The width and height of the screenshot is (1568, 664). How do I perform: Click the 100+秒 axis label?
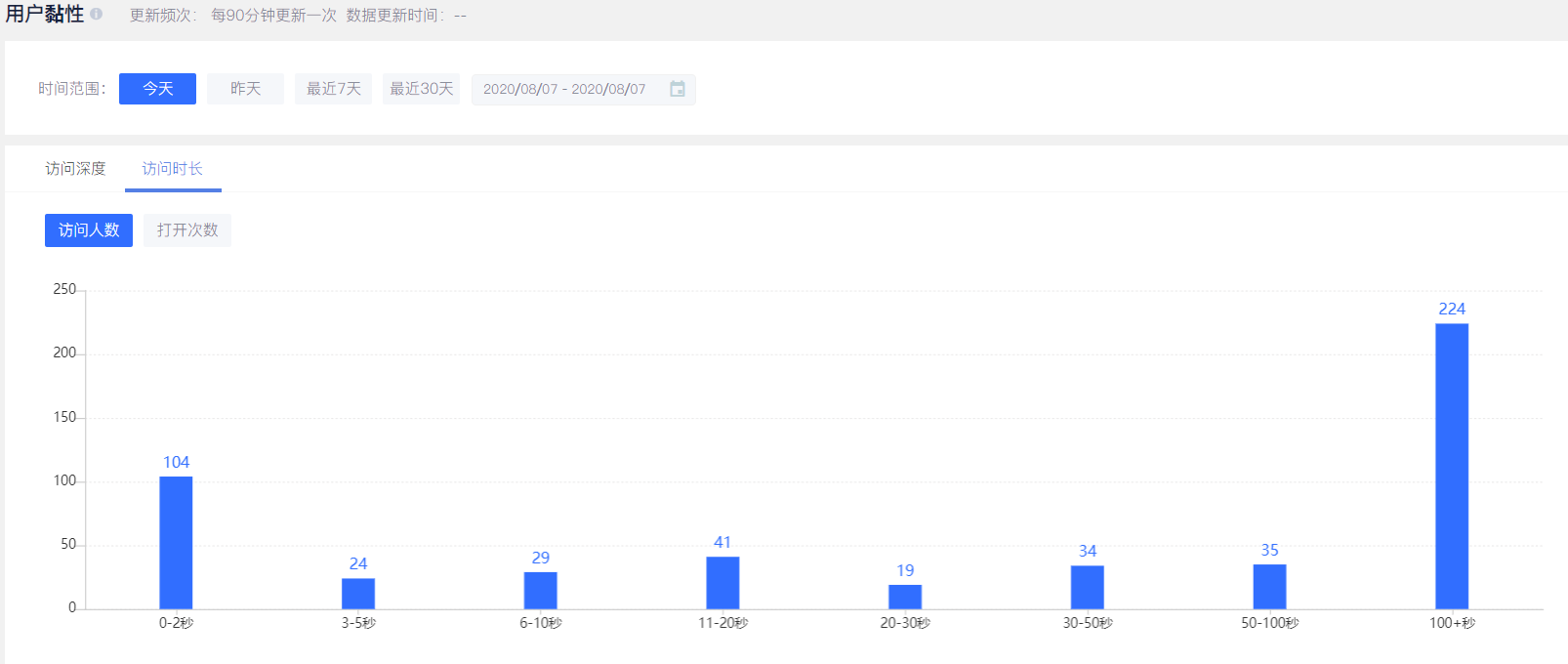tap(1452, 623)
